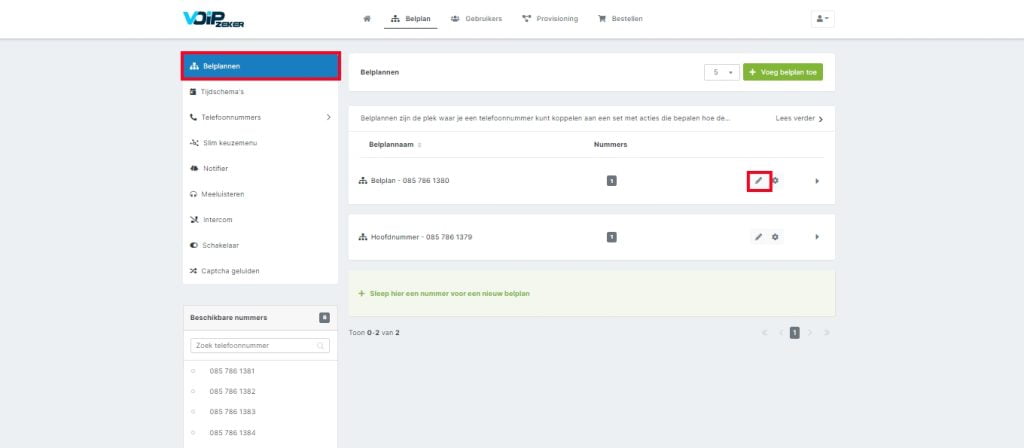Click the search magnifier icon in number field
1024x448 pixels.
click(x=321, y=346)
